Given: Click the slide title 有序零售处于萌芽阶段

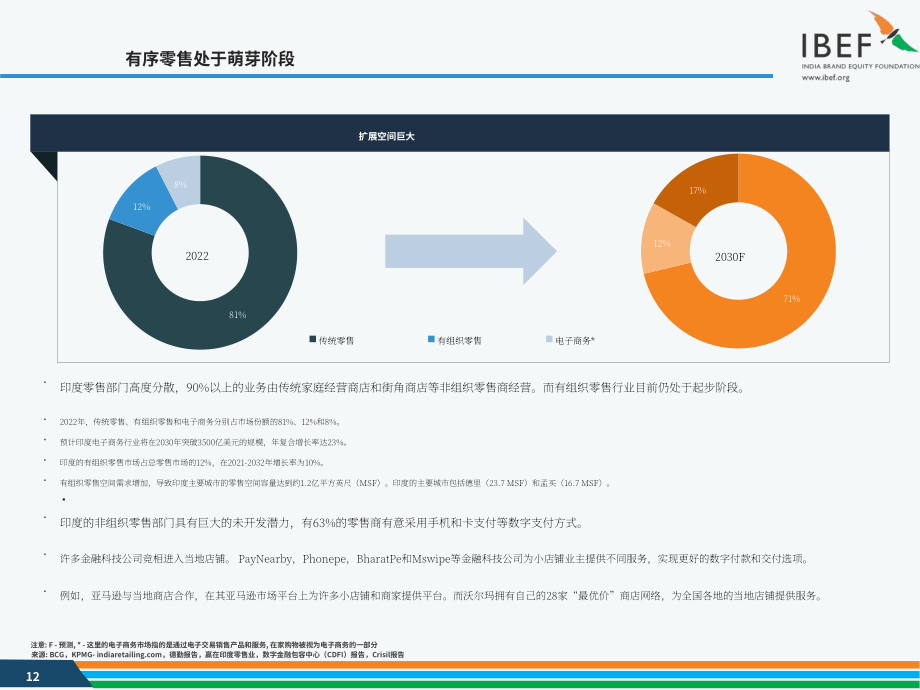Looking at the screenshot, I should (209, 59).
